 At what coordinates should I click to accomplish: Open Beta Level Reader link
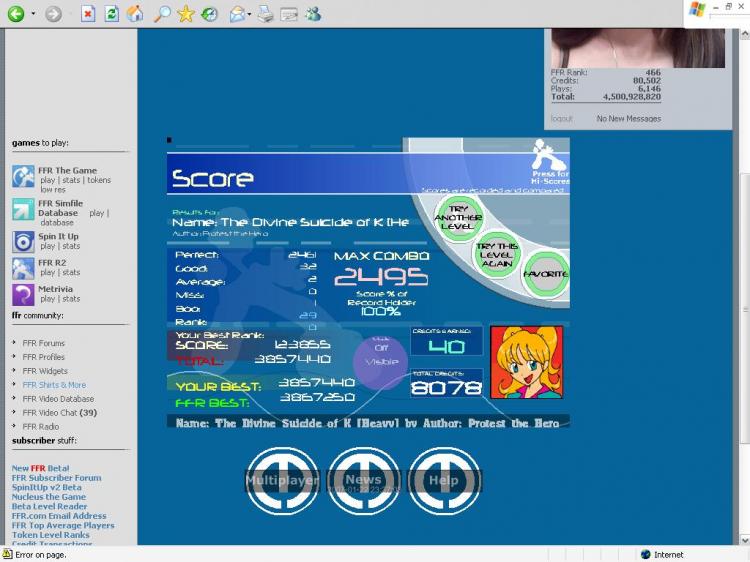click(49, 507)
